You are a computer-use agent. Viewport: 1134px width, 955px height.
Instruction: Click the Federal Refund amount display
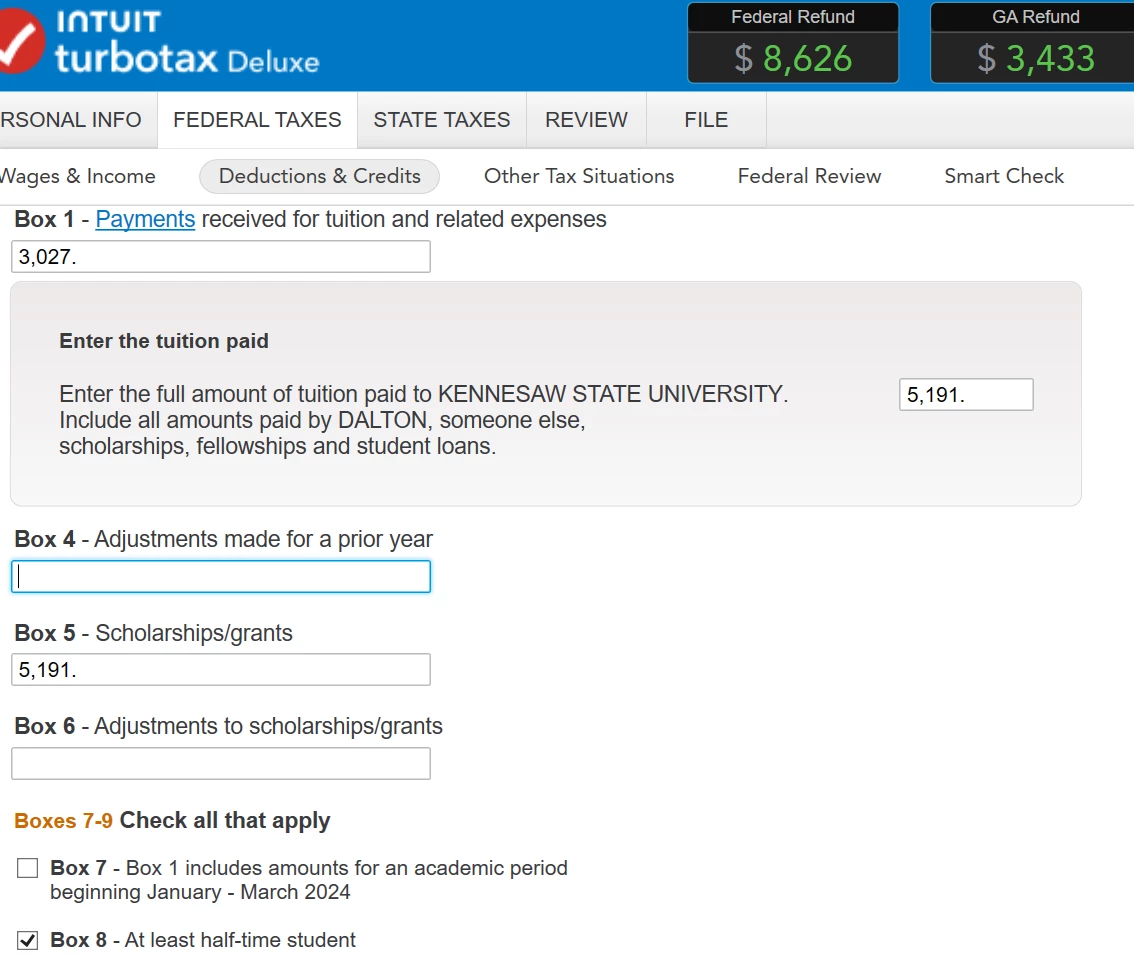point(793,58)
